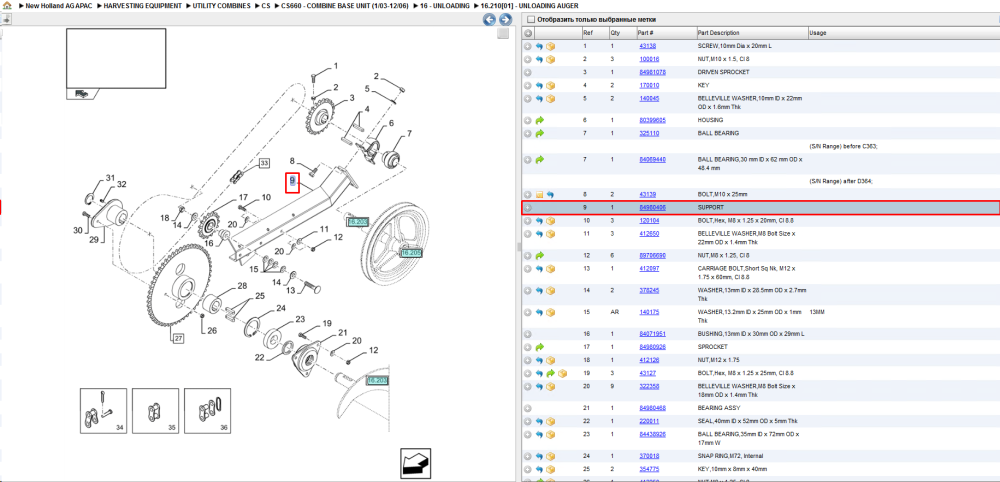Expand plus button on KEY 354775 row
This screenshot has width=1000, height=482.
[528, 469]
